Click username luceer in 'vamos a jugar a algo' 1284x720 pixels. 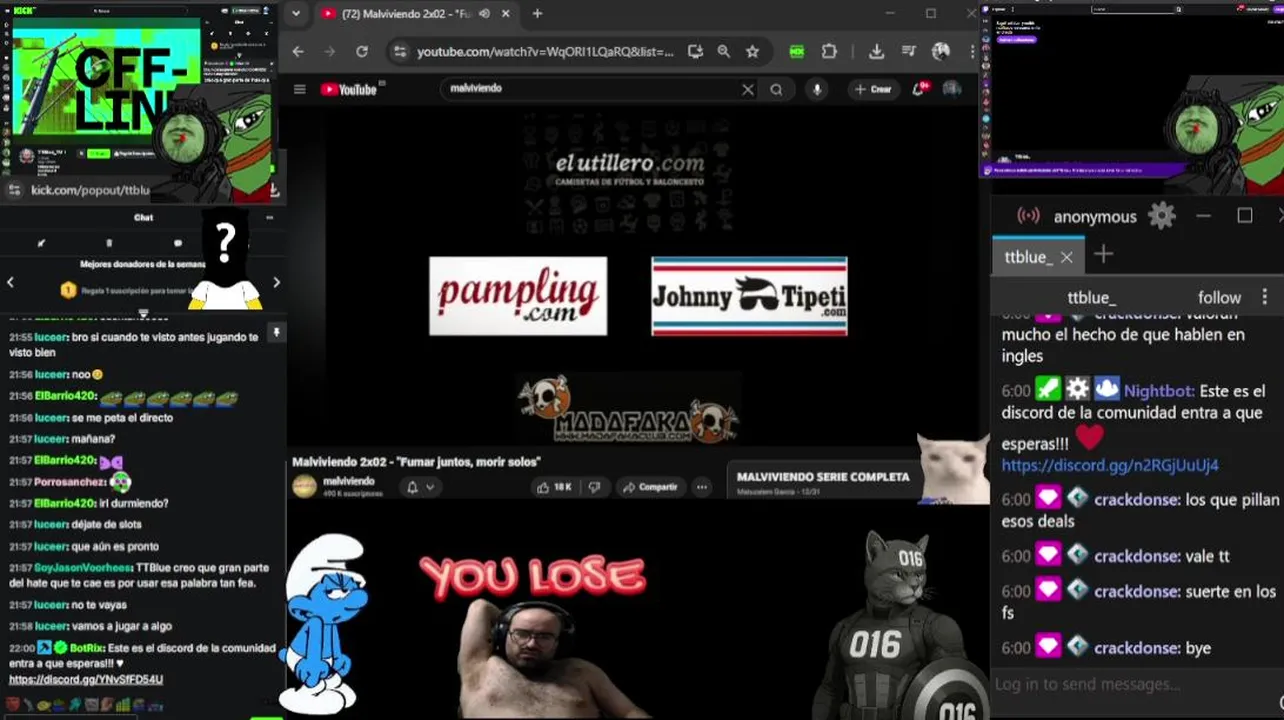pyautogui.click(x=51, y=626)
